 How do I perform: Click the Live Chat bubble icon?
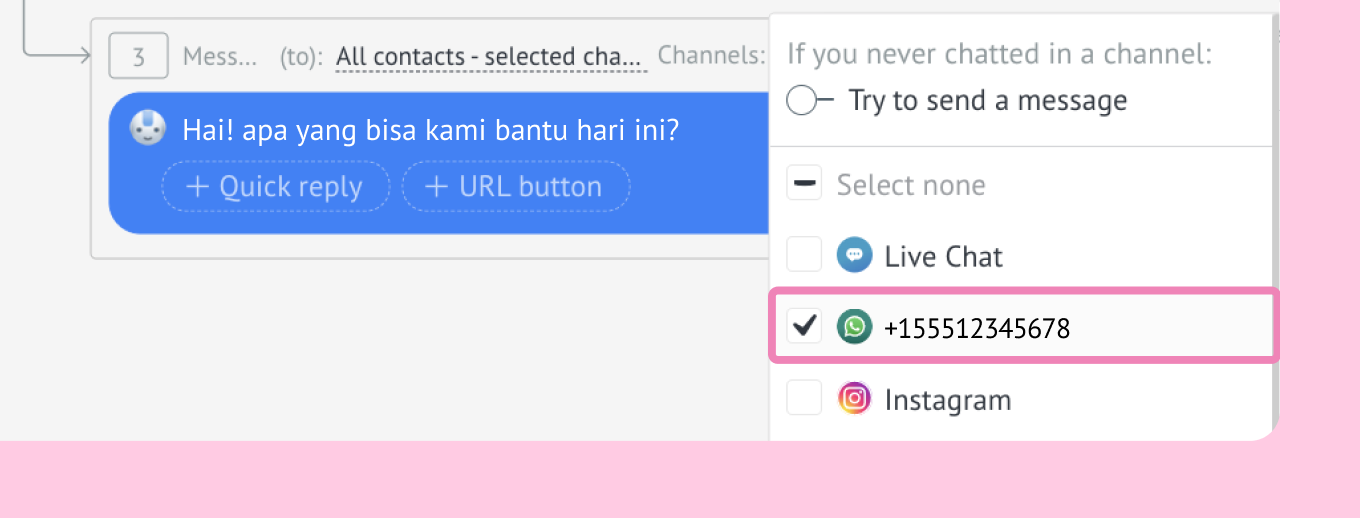[854, 256]
